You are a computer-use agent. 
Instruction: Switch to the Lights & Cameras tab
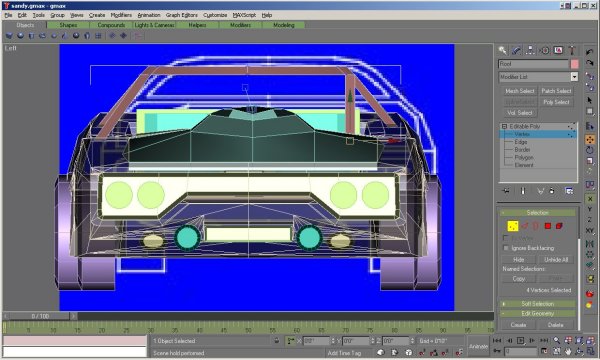pos(154,25)
